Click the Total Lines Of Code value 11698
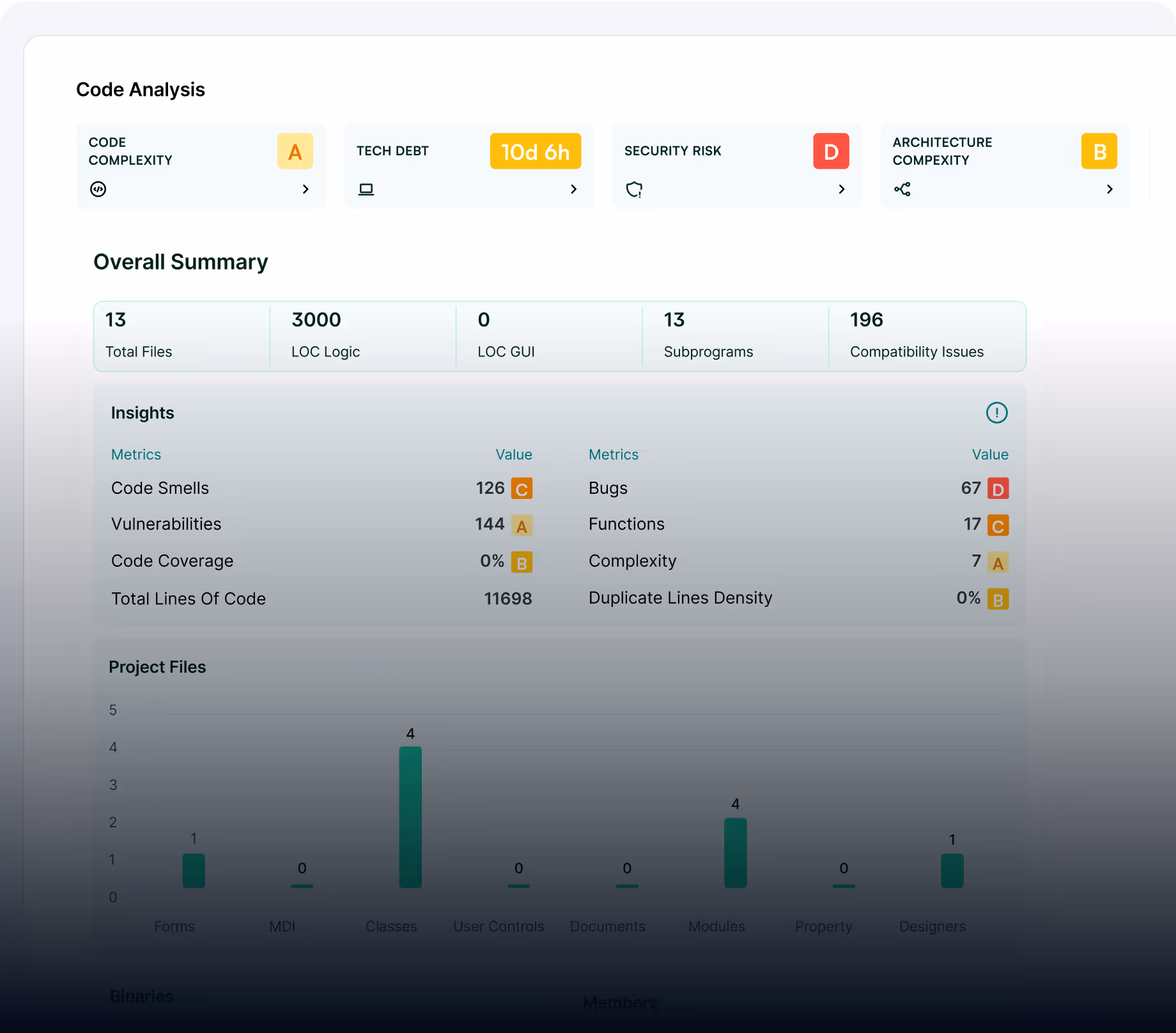 tap(508, 599)
